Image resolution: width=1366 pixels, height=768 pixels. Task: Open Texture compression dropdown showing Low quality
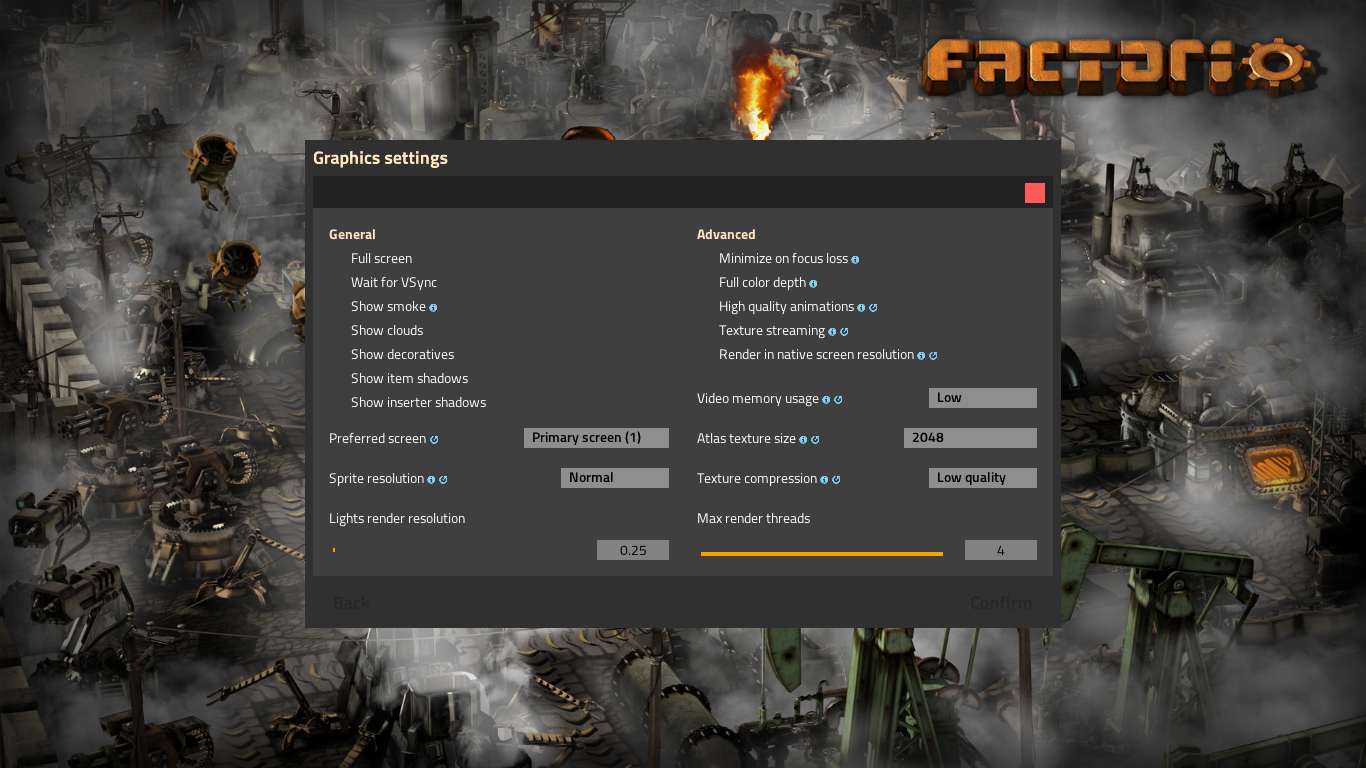coord(983,478)
